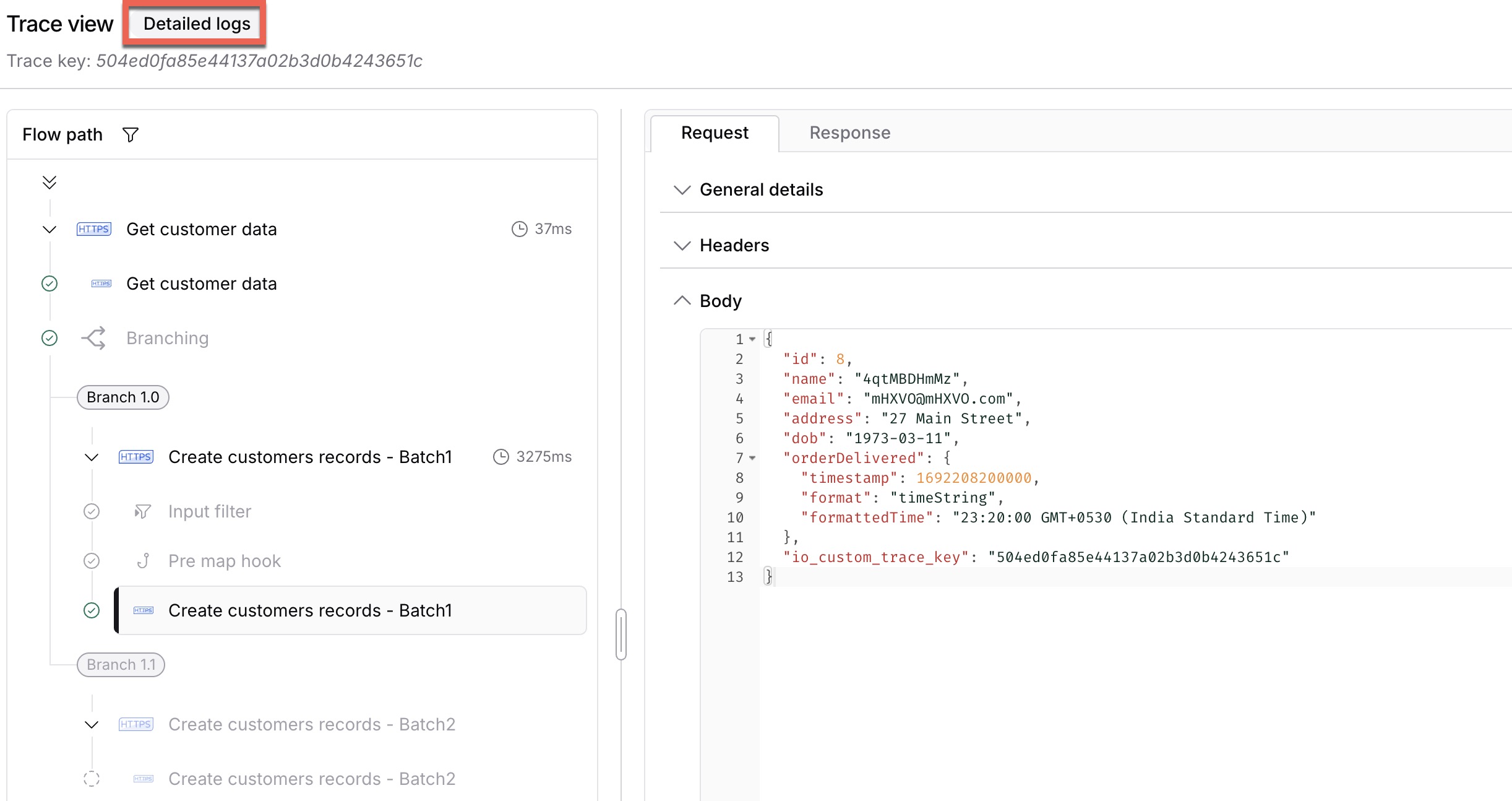
Task: Click dashed pending circle beside Batch2 step
Action: coord(92,779)
